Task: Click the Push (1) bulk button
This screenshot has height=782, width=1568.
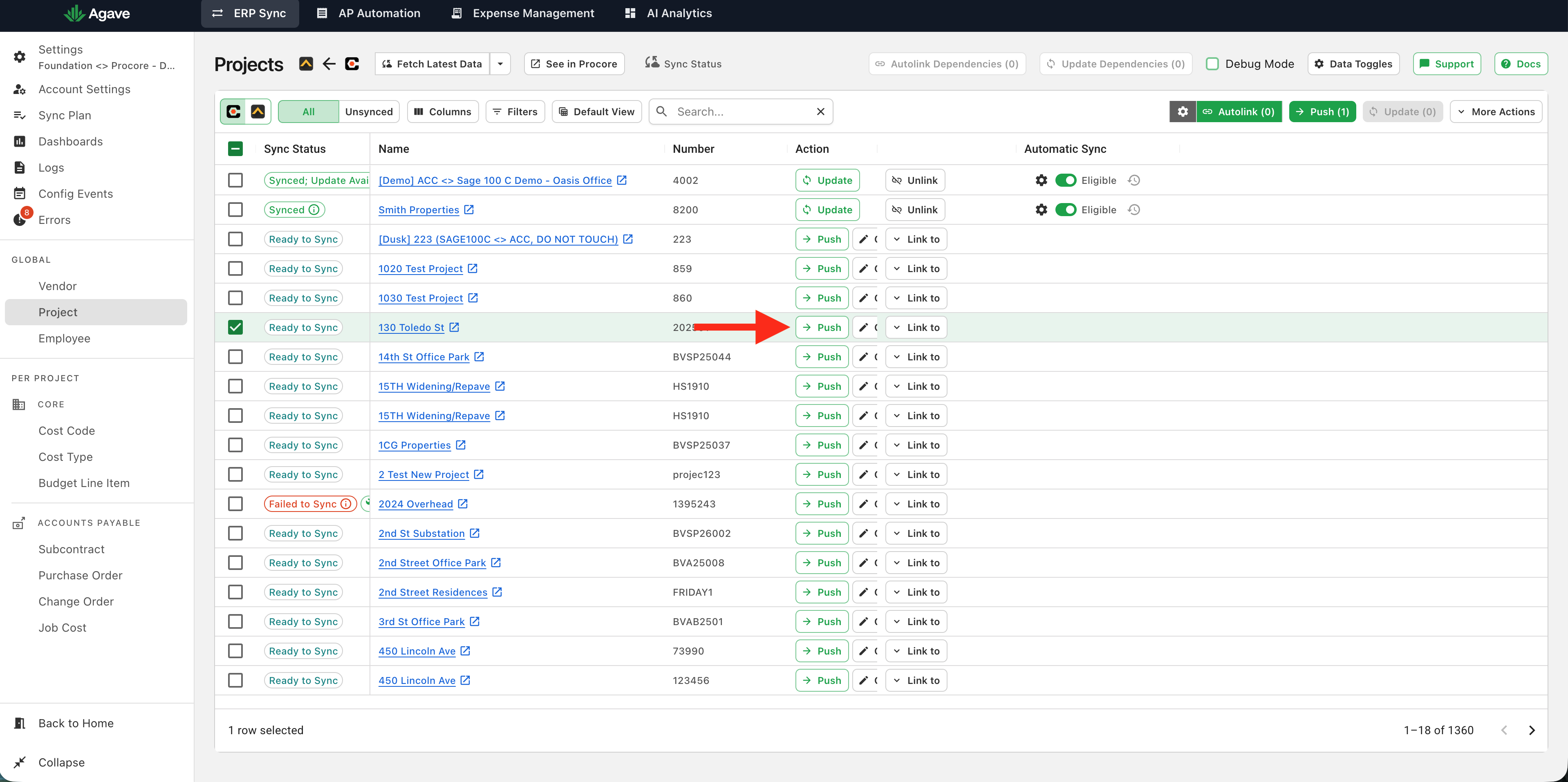Action: pos(1322,112)
